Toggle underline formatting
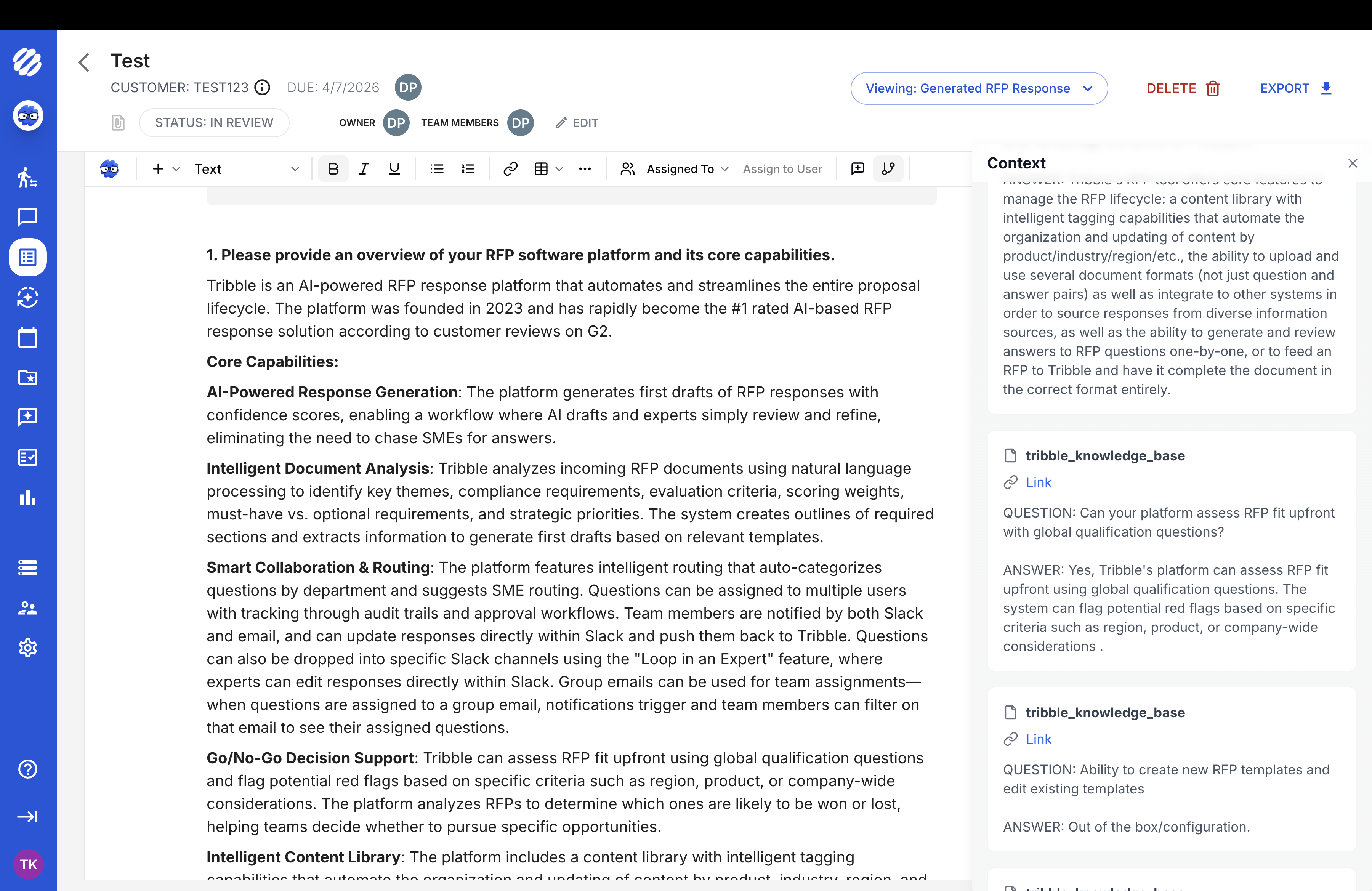 [x=394, y=169]
